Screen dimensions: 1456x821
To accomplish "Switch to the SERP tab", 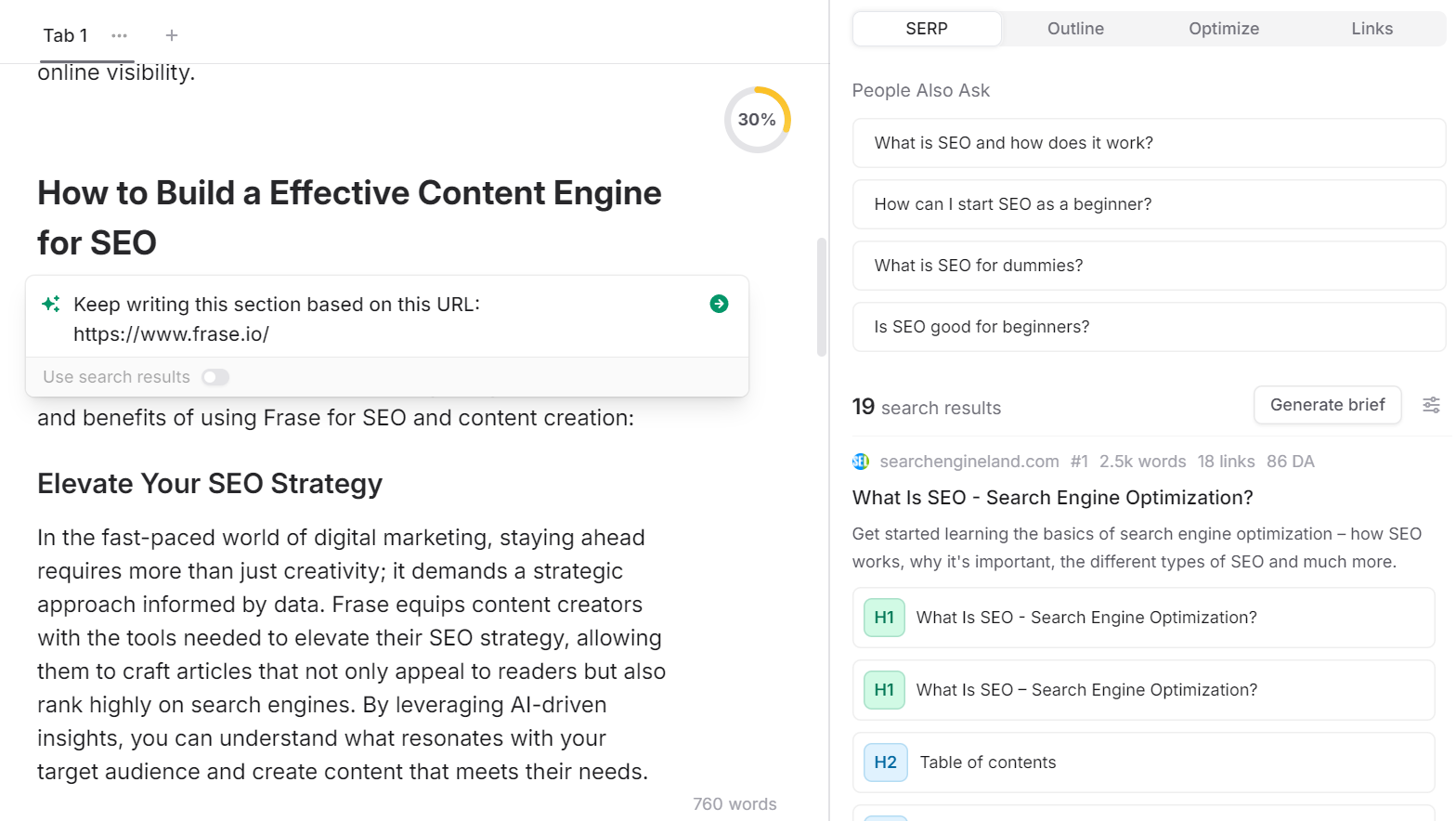I will 927,29.
